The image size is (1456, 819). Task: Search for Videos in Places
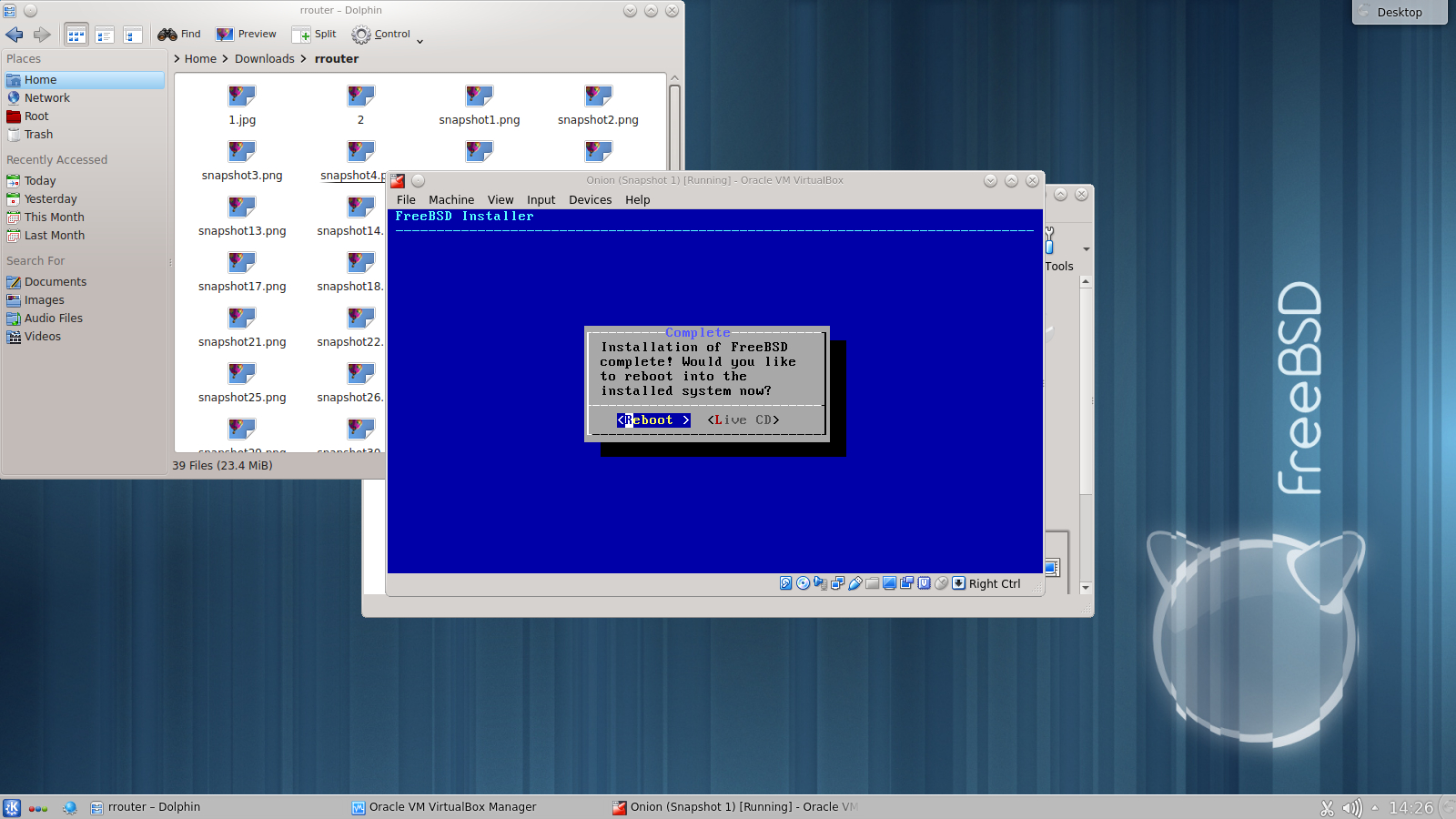(x=85, y=337)
